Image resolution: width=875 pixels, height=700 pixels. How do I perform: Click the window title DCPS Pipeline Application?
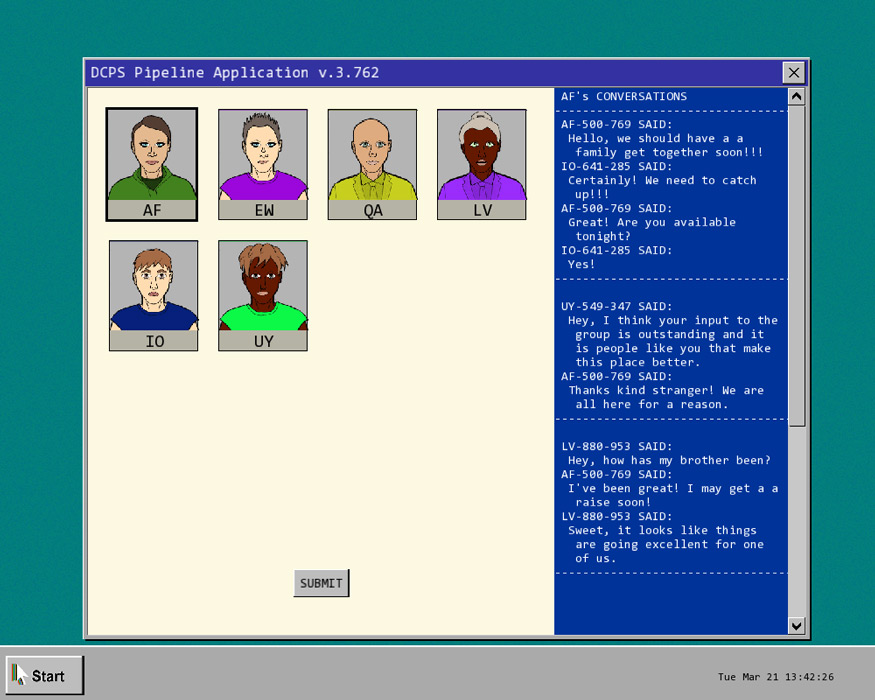click(x=234, y=73)
